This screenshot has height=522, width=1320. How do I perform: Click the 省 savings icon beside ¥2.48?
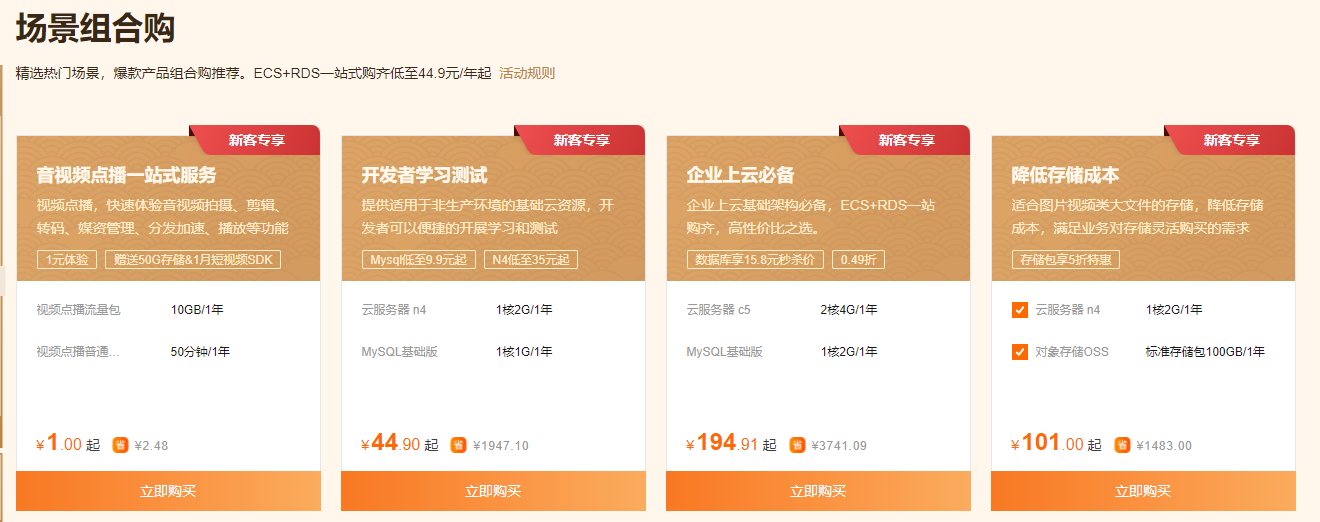point(120,445)
